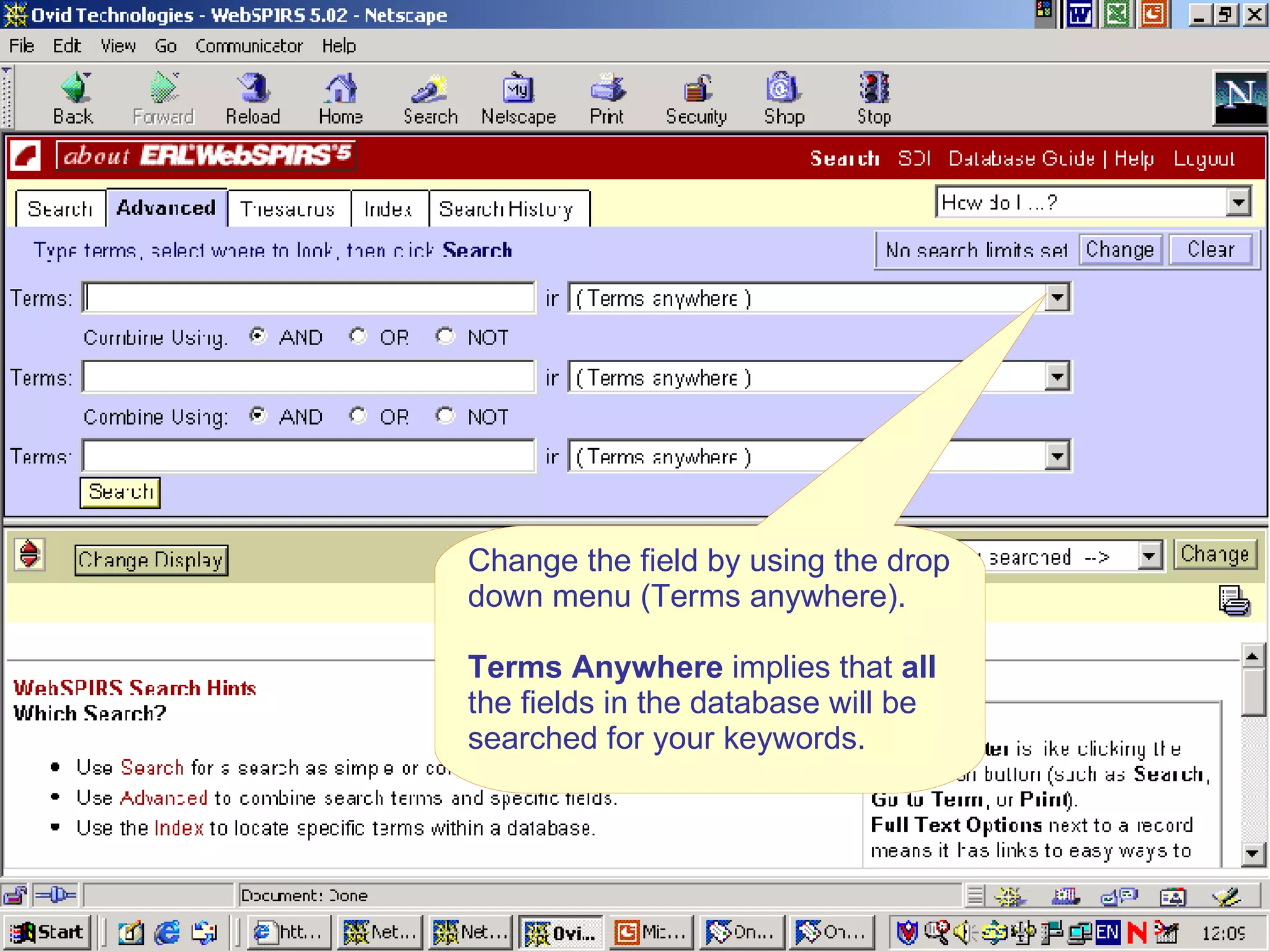Click the Internet Explorer quick launch icon
The height and width of the screenshot is (952, 1270).
(x=167, y=932)
